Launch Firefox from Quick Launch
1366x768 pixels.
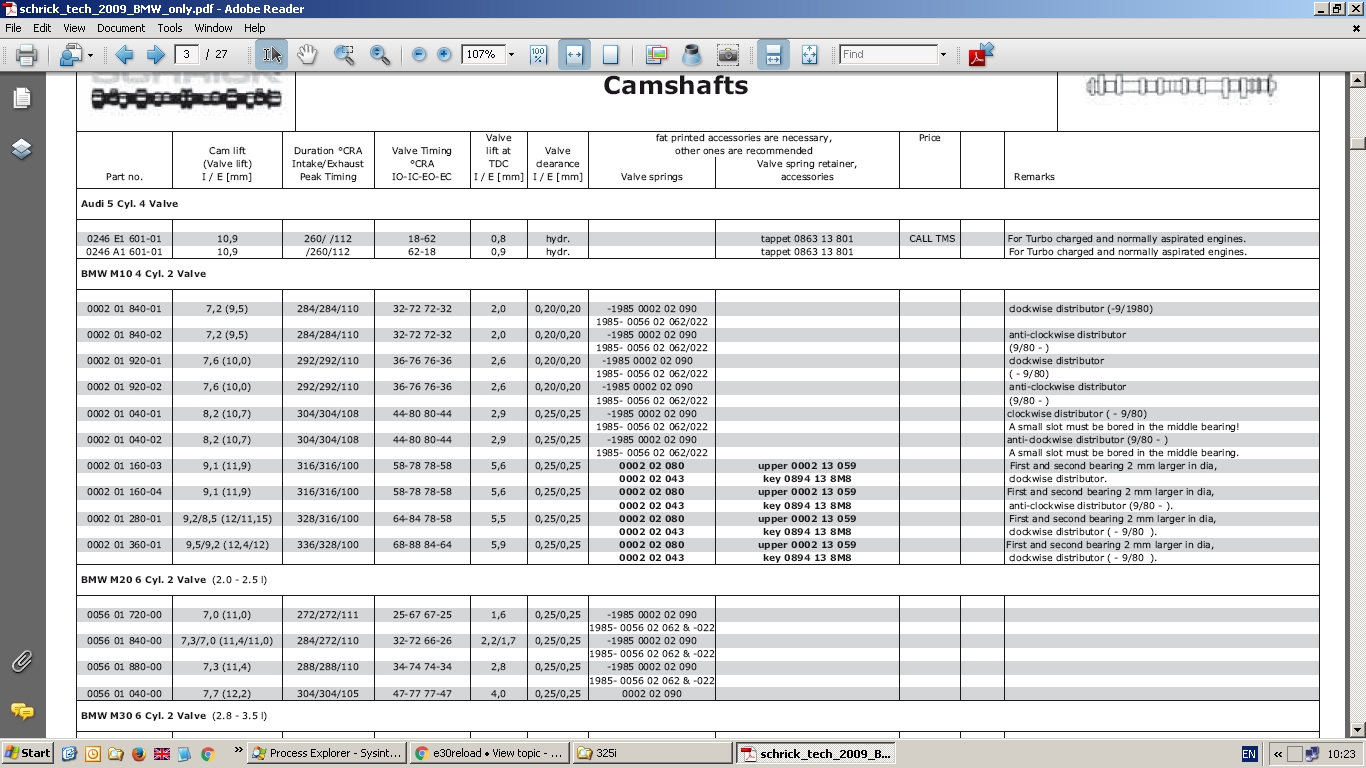pyautogui.click(x=138, y=754)
